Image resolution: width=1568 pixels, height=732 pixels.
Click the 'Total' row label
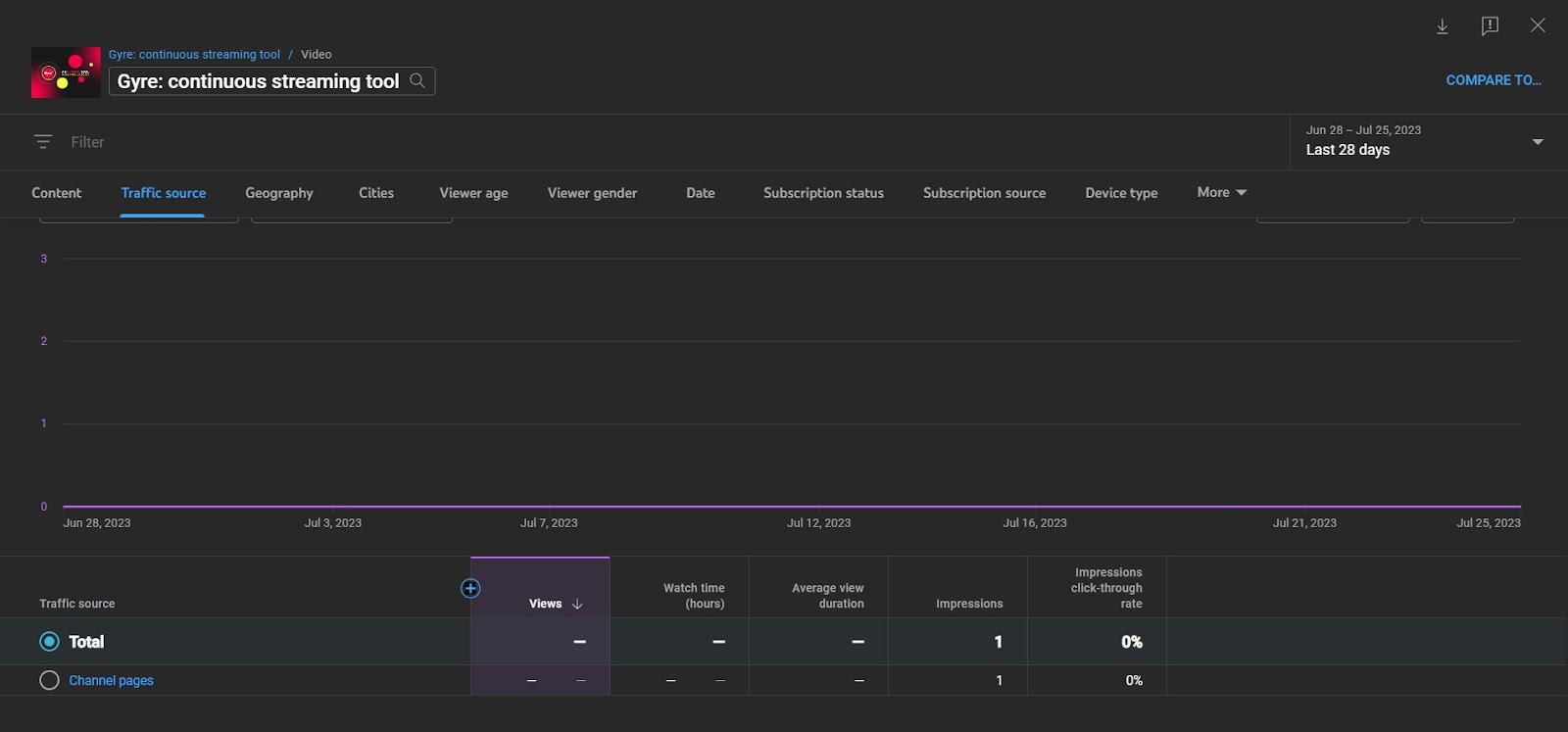pos(86,642)
